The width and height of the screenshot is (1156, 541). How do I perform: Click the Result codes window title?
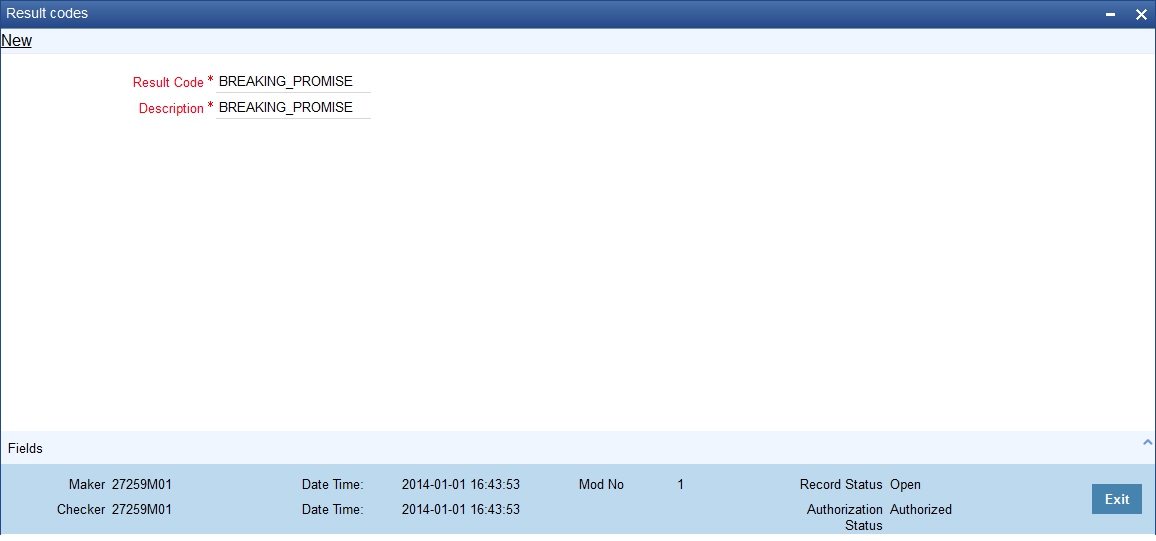click(x=47, y=13)
